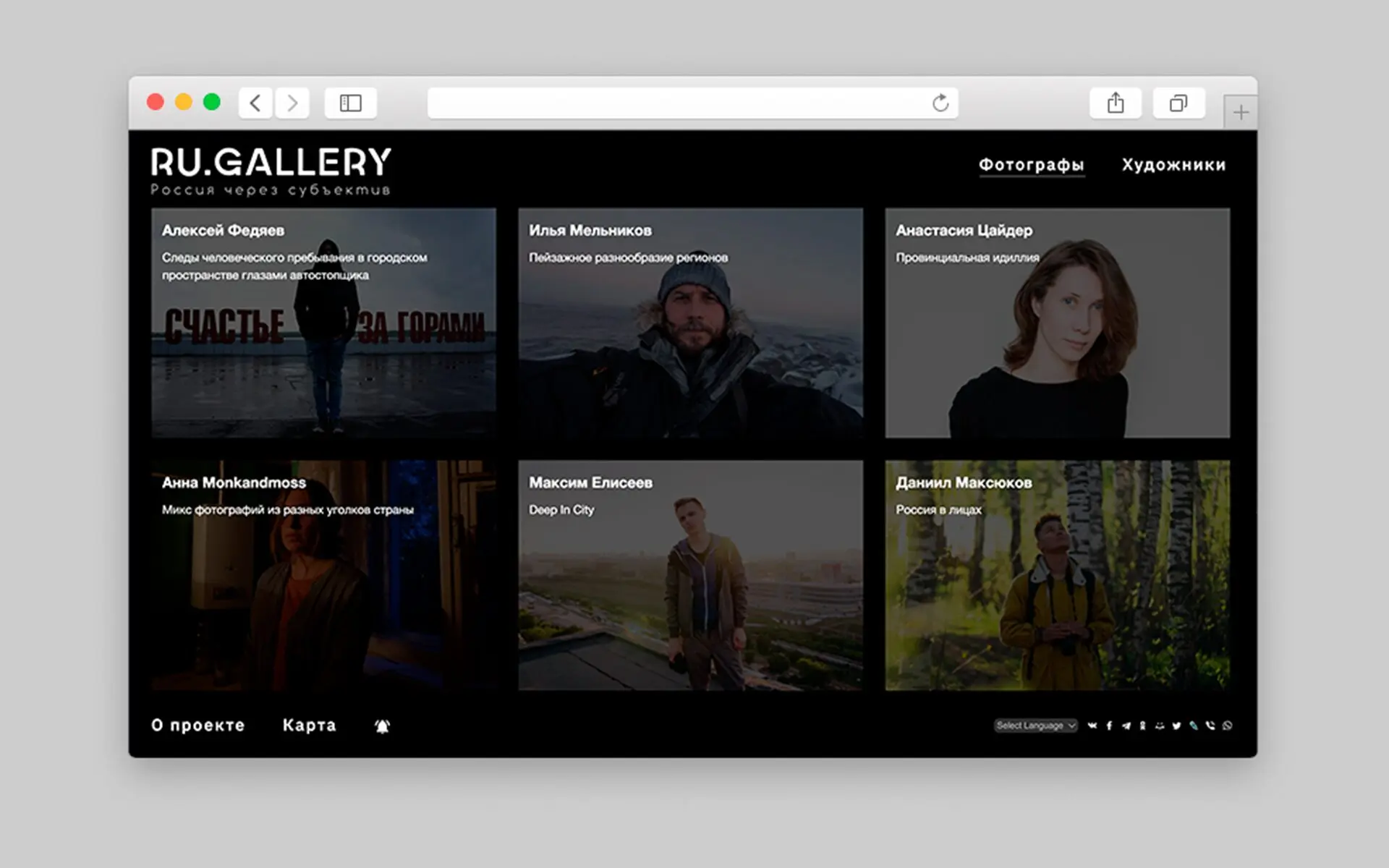Screen dimensions: 1389x868
Task: Click the Odnoklassniki share icon
Action: tap(1142, 726)
